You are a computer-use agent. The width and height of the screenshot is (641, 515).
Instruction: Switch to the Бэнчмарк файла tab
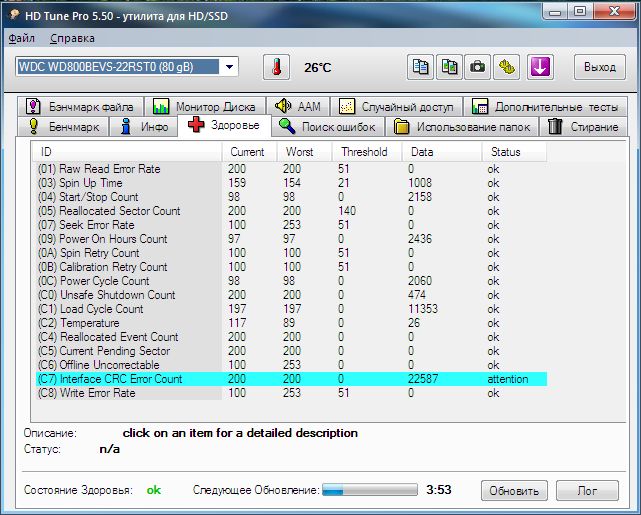tap(80, 106)
